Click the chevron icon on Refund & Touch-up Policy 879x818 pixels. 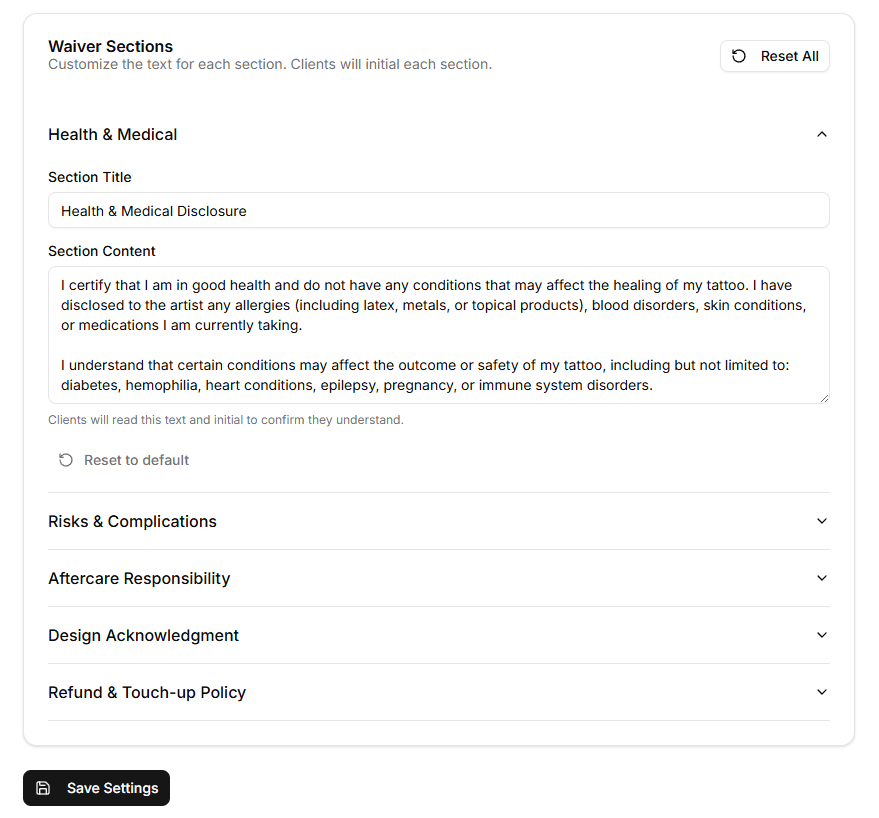(821, 692)
